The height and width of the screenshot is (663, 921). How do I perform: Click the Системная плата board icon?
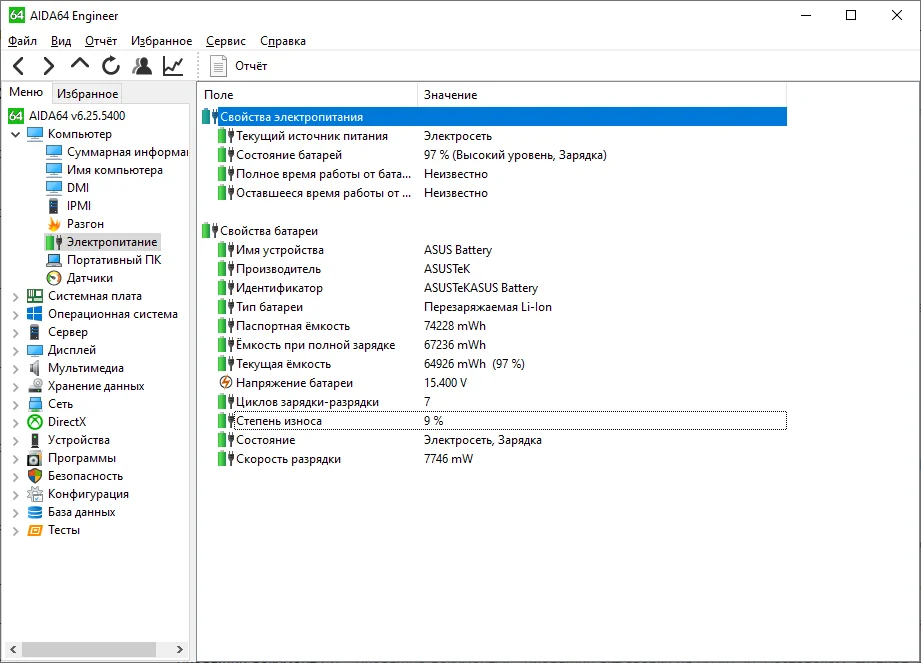tap(35, 296)
